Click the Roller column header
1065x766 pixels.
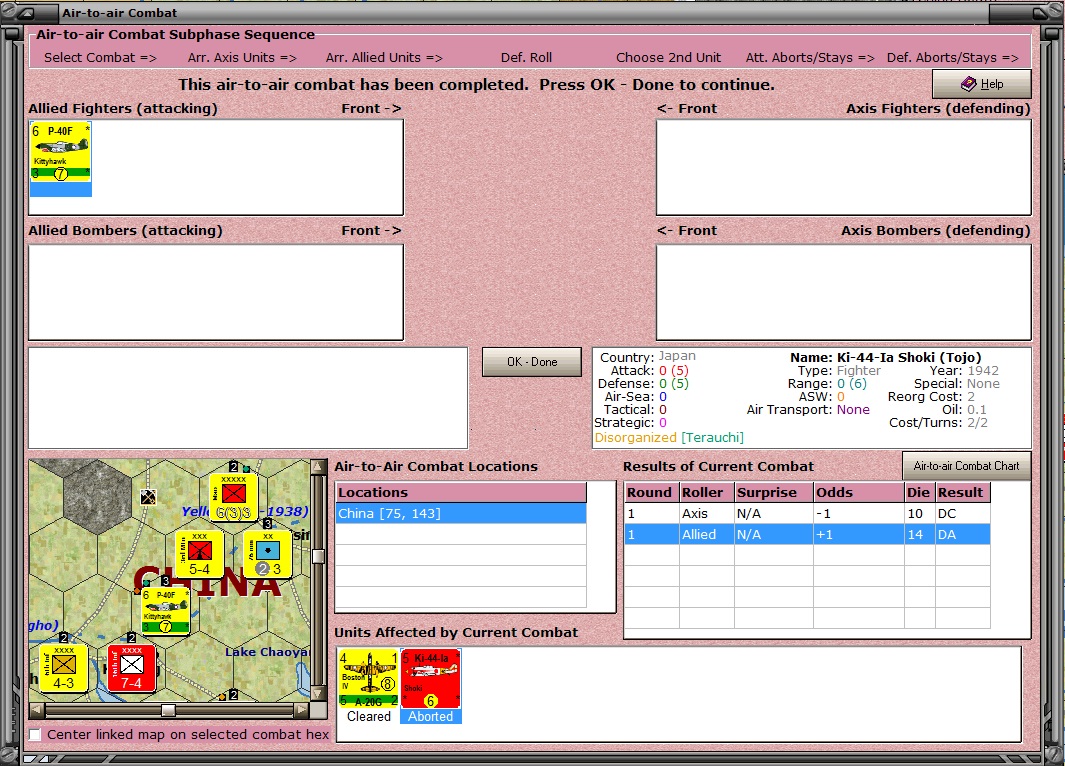[x=706, y=492]
